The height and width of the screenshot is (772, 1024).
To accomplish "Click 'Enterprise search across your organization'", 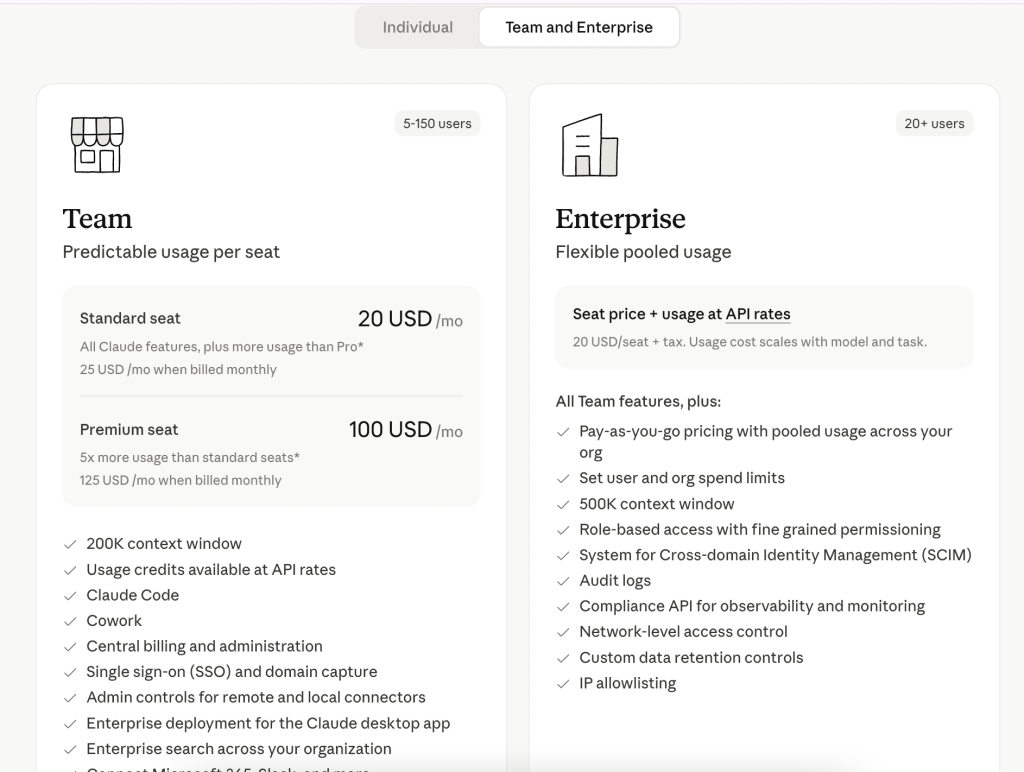I will (239, 749).
